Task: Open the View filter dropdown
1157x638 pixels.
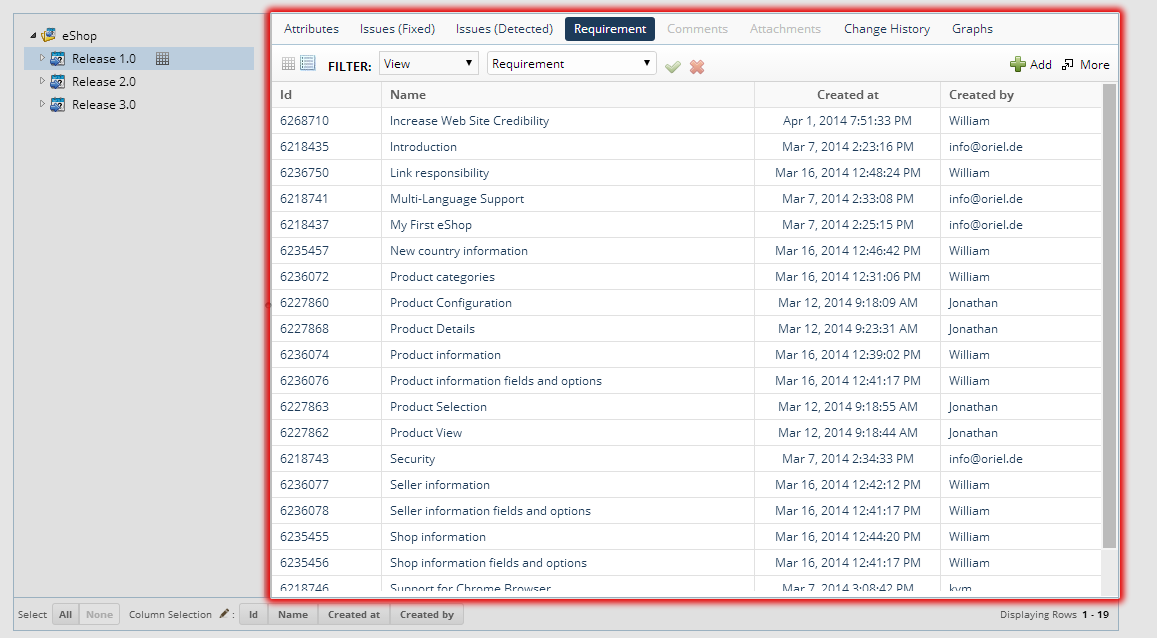Action: pyautogui.click(x=428, y=64)
